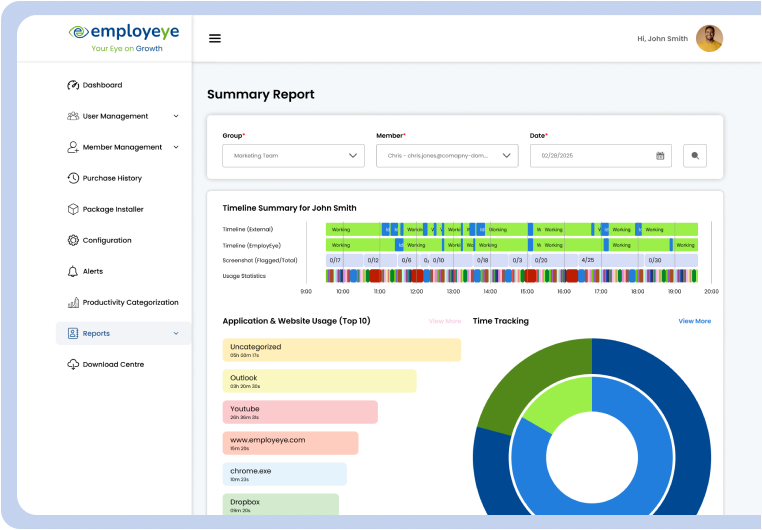
Task: Expand the Reports menu chevron
Action: (x=176, y=333)
